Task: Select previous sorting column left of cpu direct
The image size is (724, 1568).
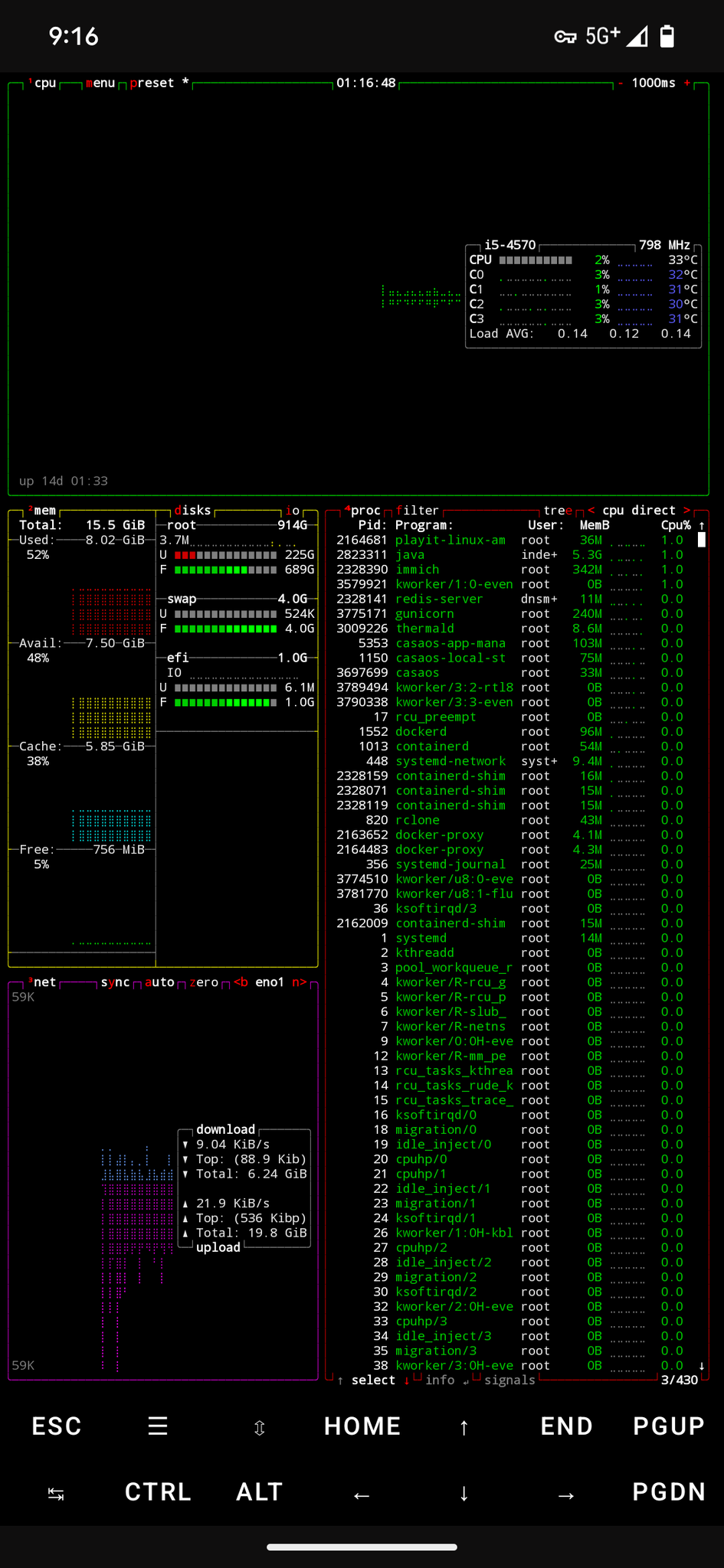Action: point(591,510)
